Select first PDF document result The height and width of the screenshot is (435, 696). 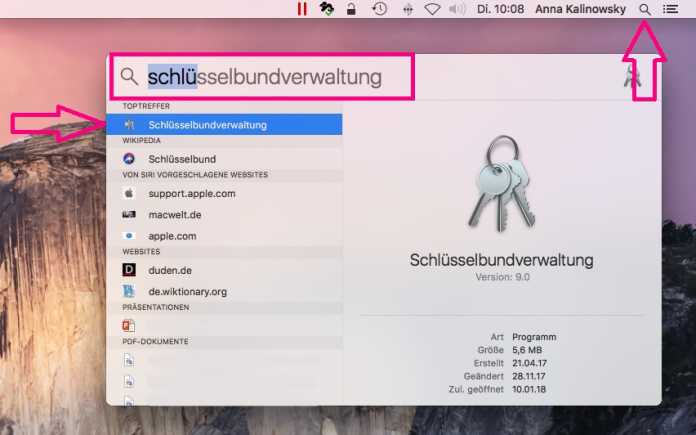(224, 360)
